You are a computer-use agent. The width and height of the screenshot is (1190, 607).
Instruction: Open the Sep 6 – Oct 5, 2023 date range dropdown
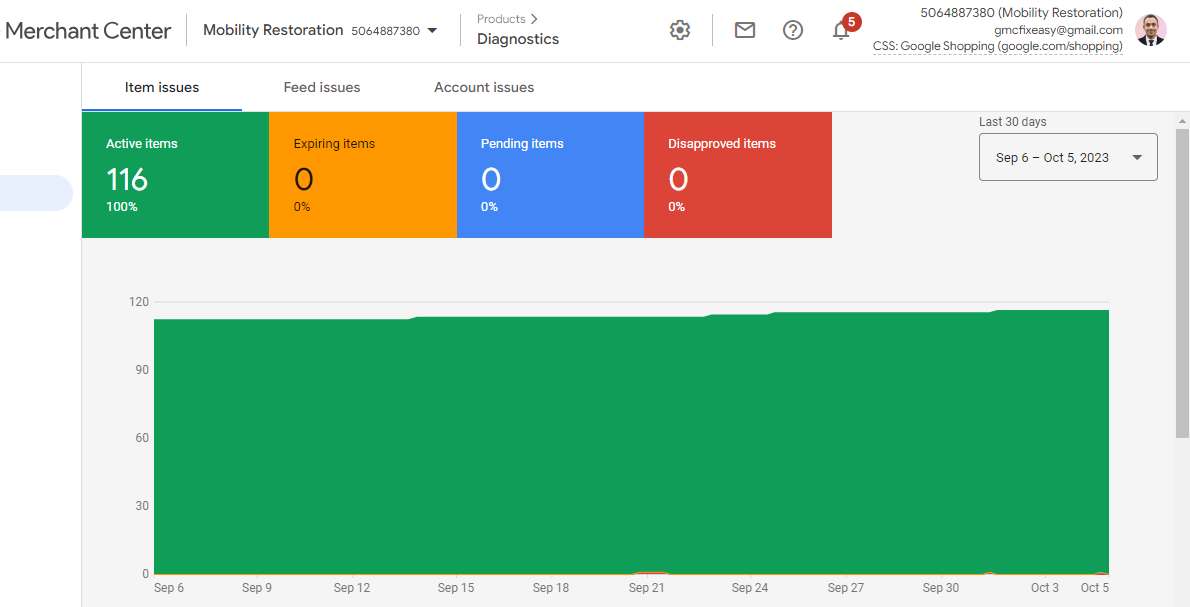[x=1067, y=157]
